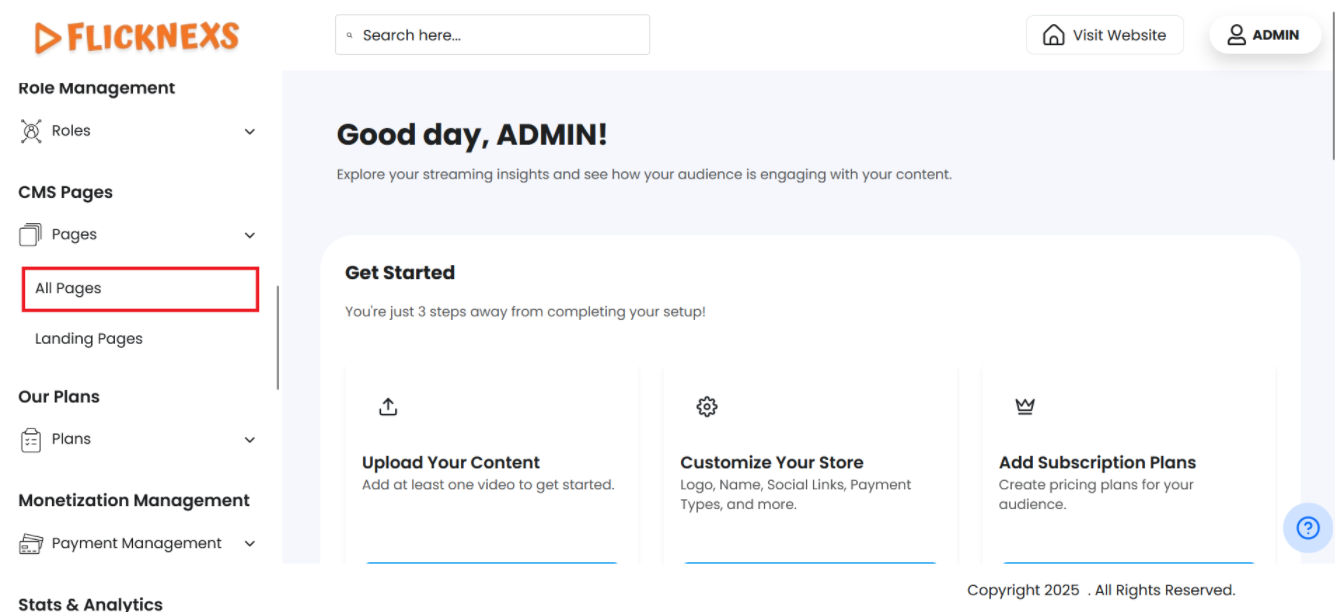
Task: Open the blue help question mark button
Action: click(1307, 528)
